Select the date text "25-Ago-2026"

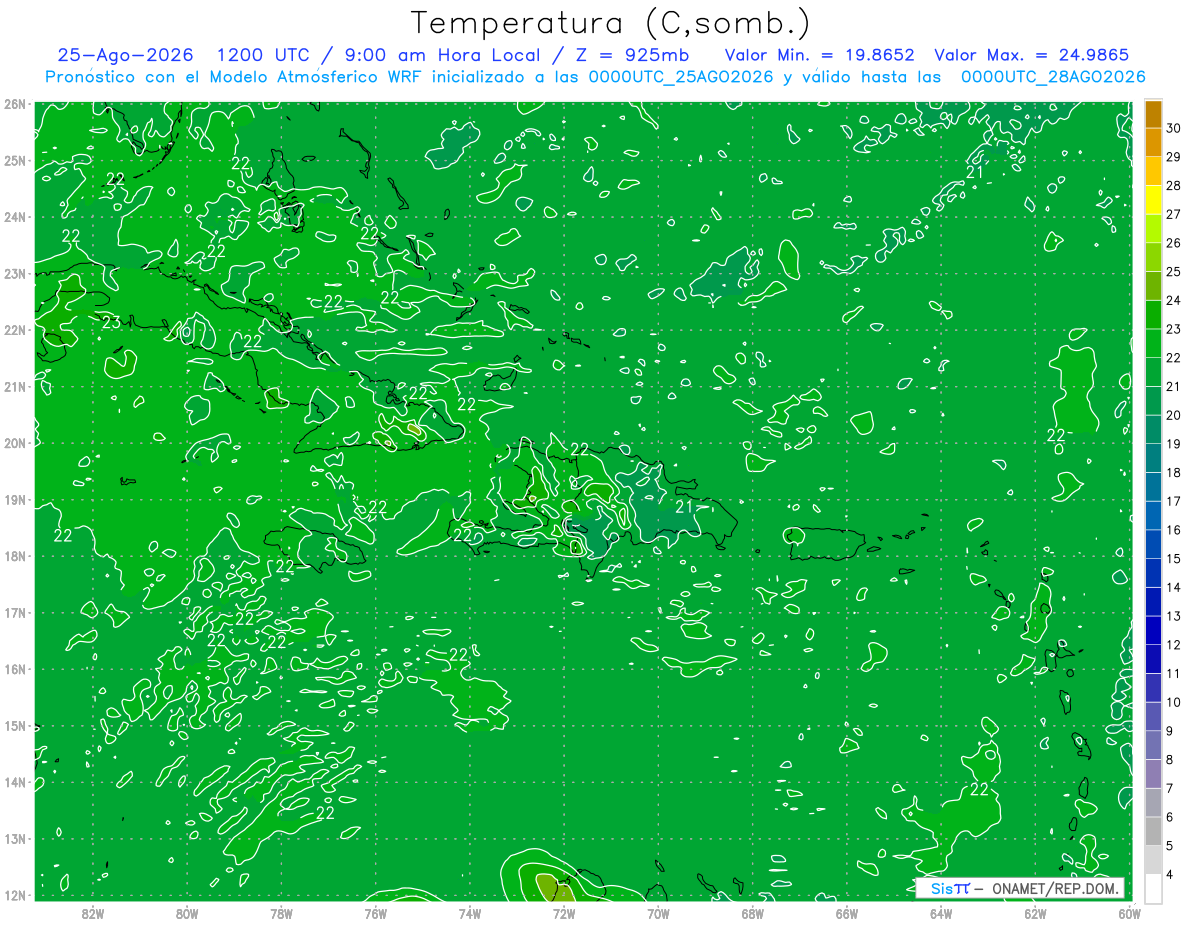pos(125,55)
